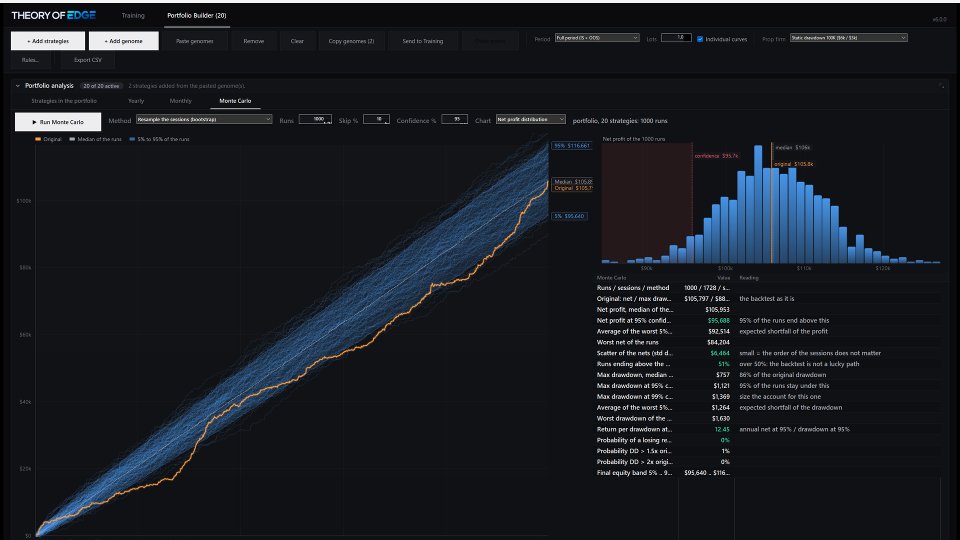Click the 95% $116,661 chart label

coord(571,146)
